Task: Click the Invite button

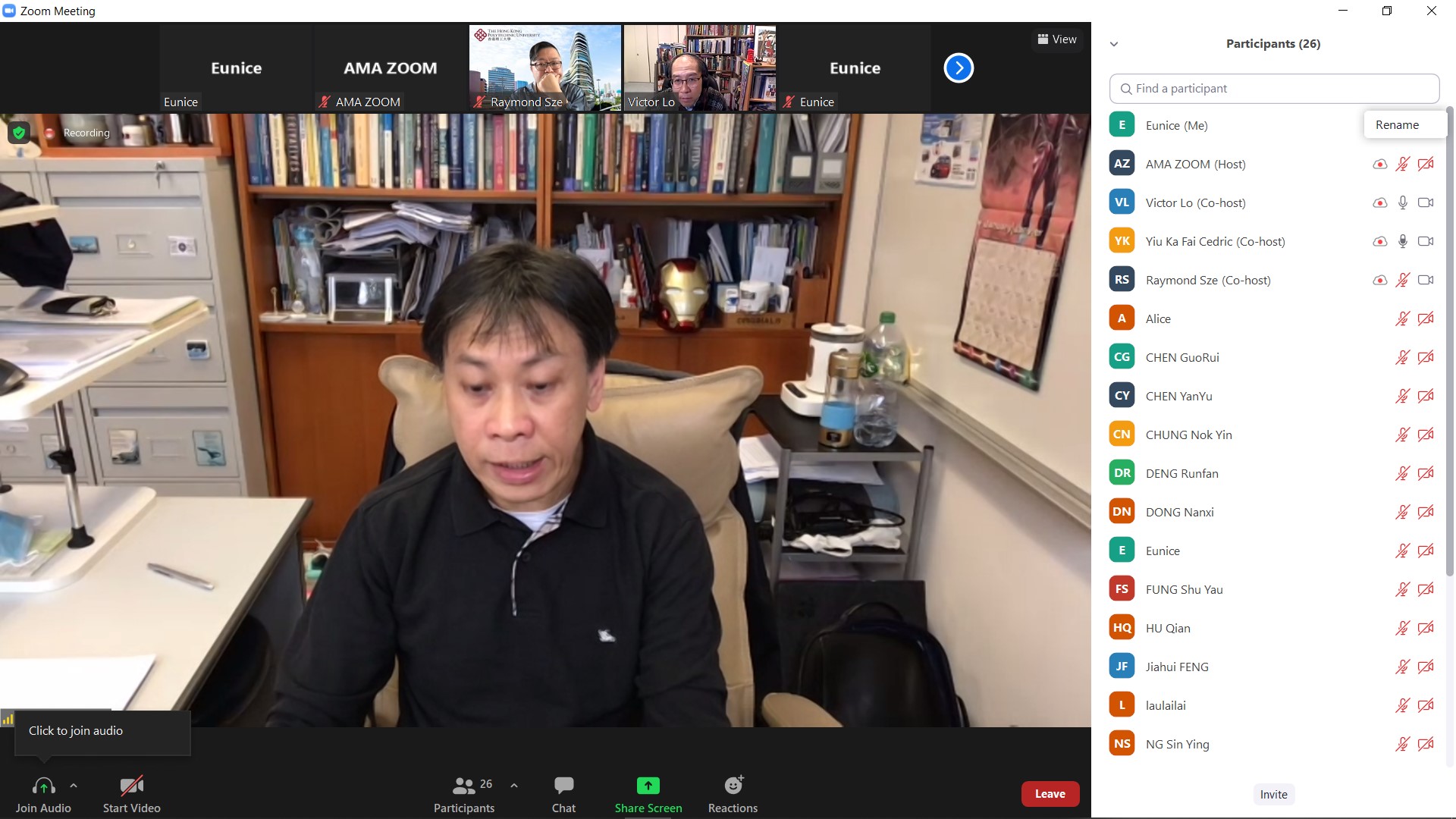Action: [1273, 794]
